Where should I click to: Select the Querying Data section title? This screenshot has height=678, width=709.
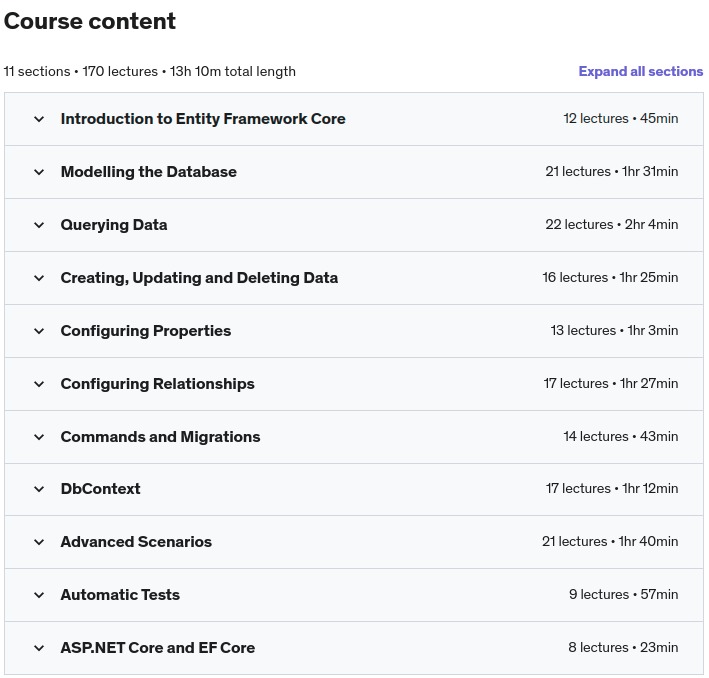tap(114, 225)
